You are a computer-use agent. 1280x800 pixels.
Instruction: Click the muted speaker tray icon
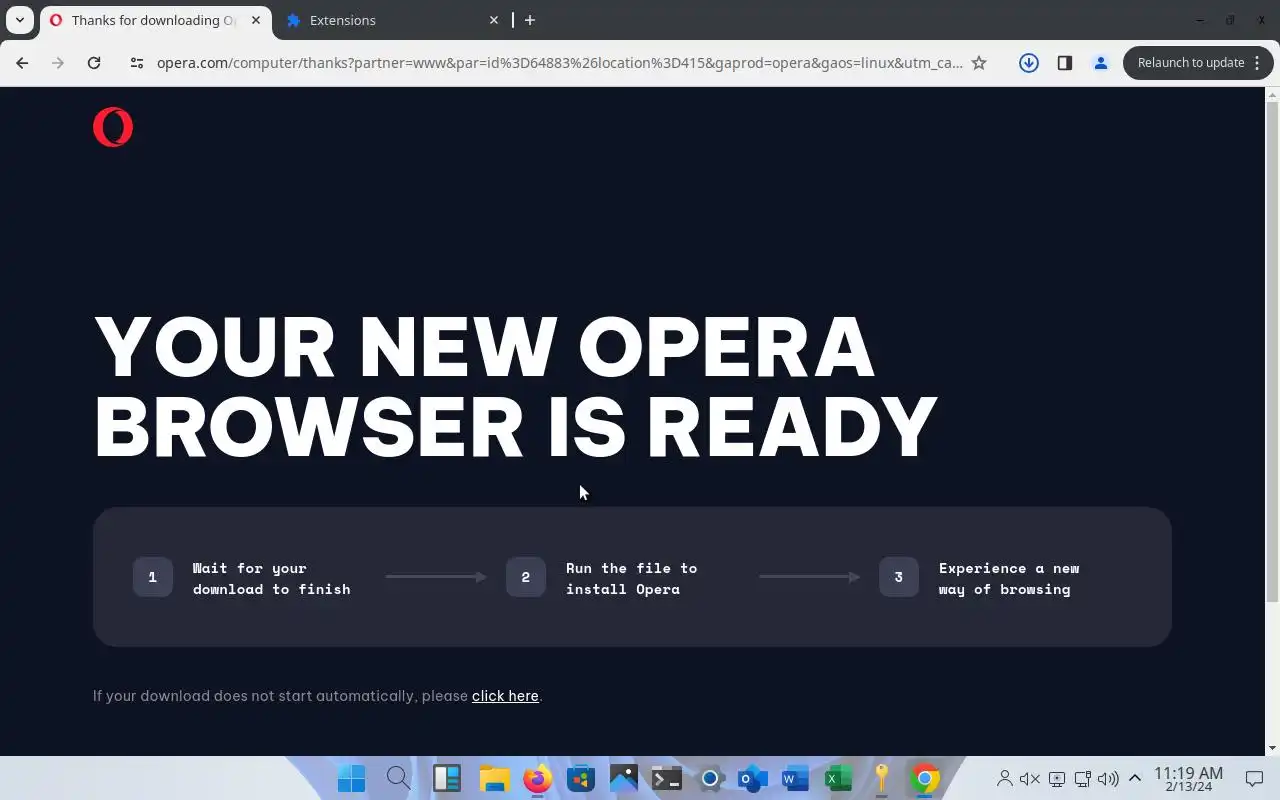[1030, 779]
